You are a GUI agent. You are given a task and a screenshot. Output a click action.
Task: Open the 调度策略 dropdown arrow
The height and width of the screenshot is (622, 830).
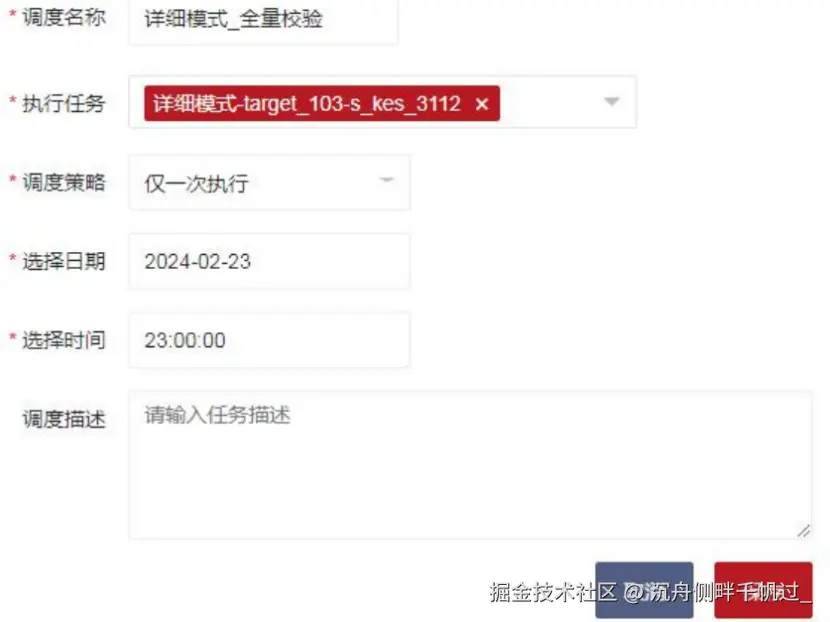[x=387, y=180]
